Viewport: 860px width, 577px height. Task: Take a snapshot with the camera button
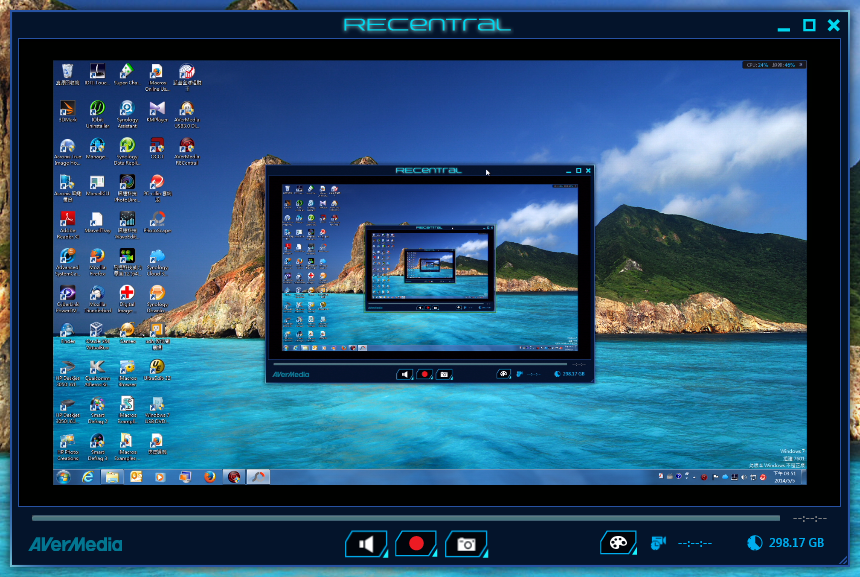tap(466, 544)
